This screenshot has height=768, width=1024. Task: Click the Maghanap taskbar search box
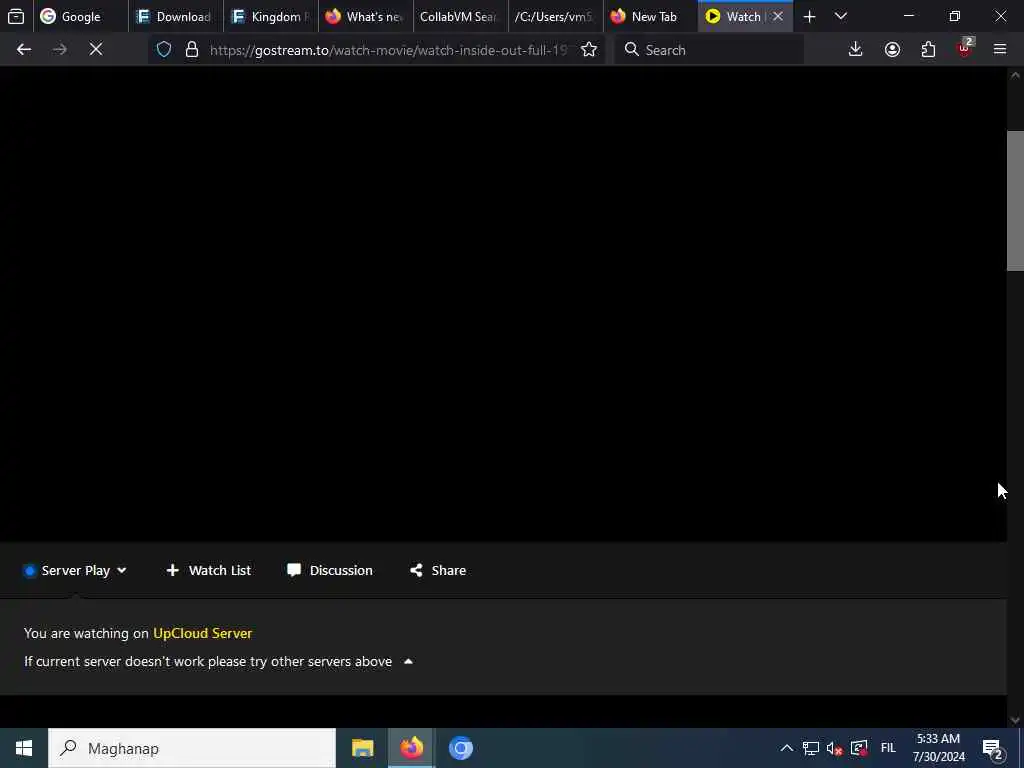click(x=192, y=748)
